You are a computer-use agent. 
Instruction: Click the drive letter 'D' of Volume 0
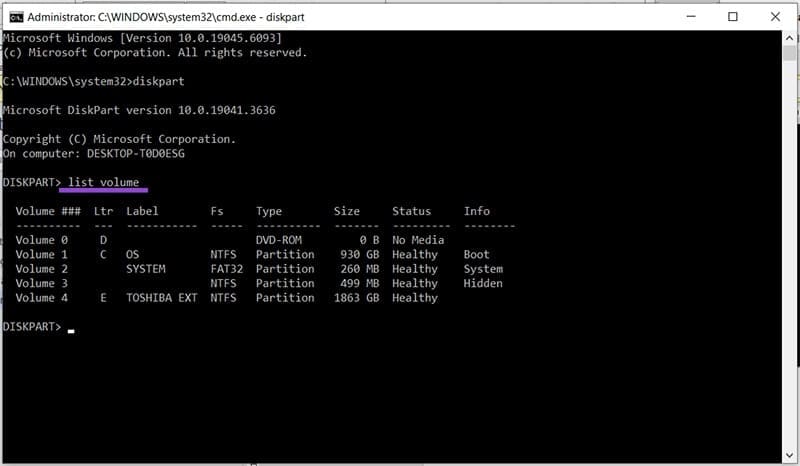click(x=104, y=240)
